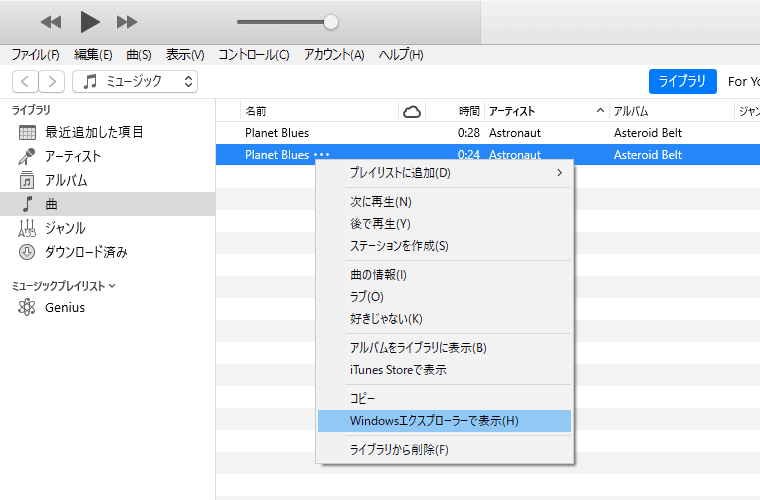Choose 後で再生(Y) from the context menu
This screenshot has width=760, height=500.
click(444, 224)
